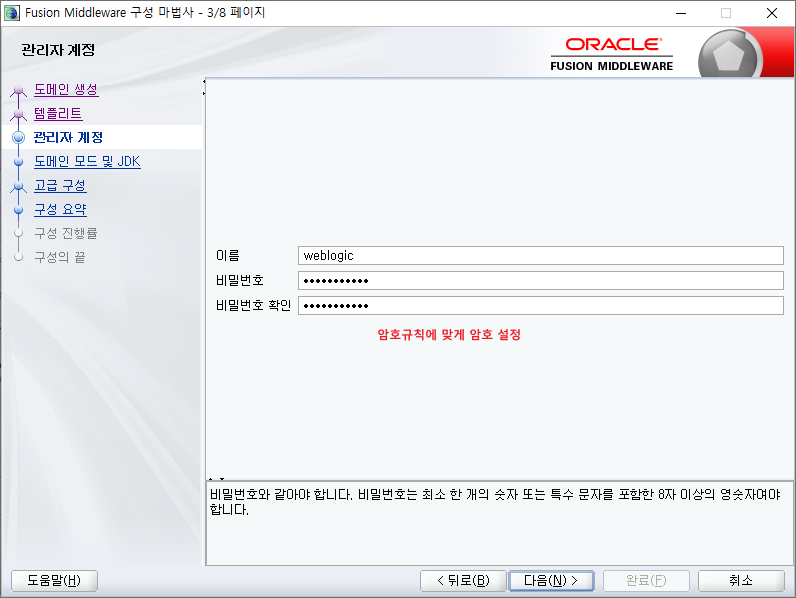Focus the 이름 field containing weblogic
This screenshot has height=598, width=796.
click(x=541, y=255)
